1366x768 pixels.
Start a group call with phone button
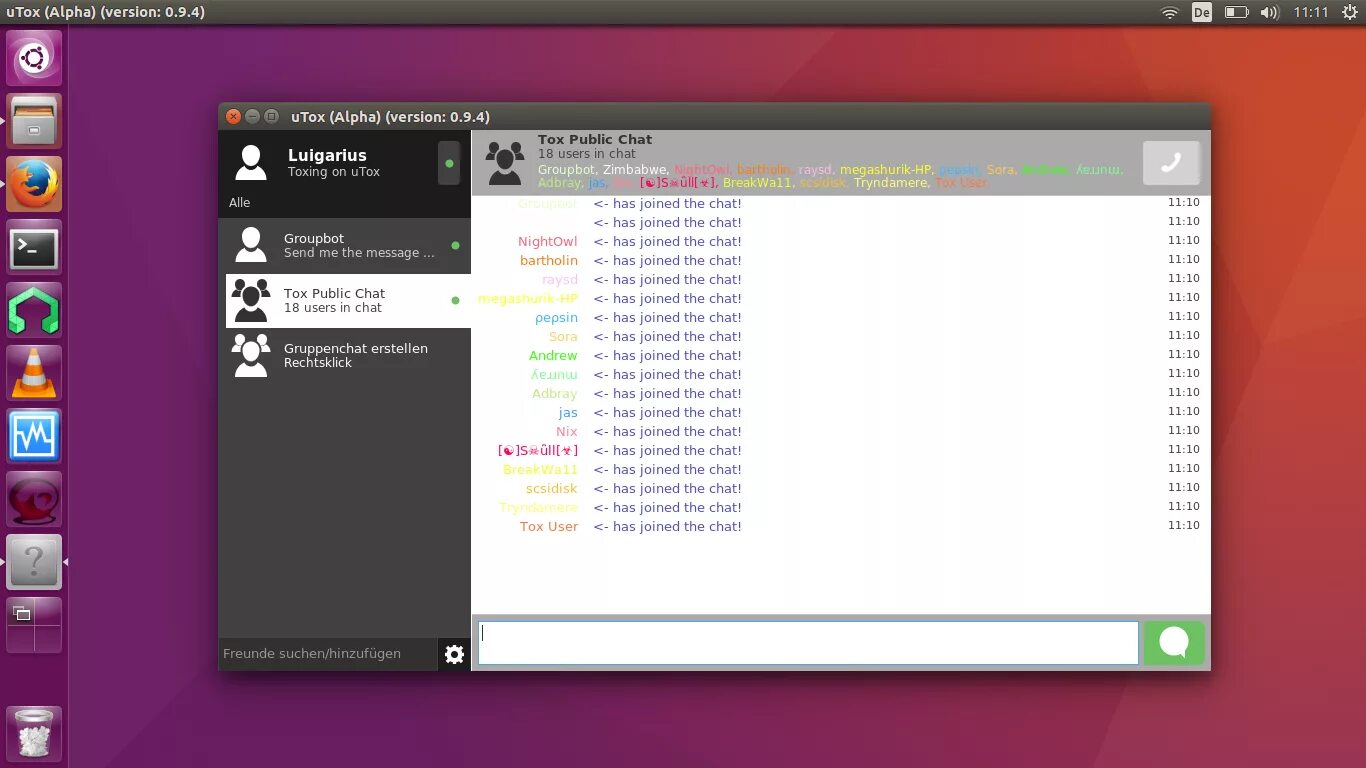1171,163
